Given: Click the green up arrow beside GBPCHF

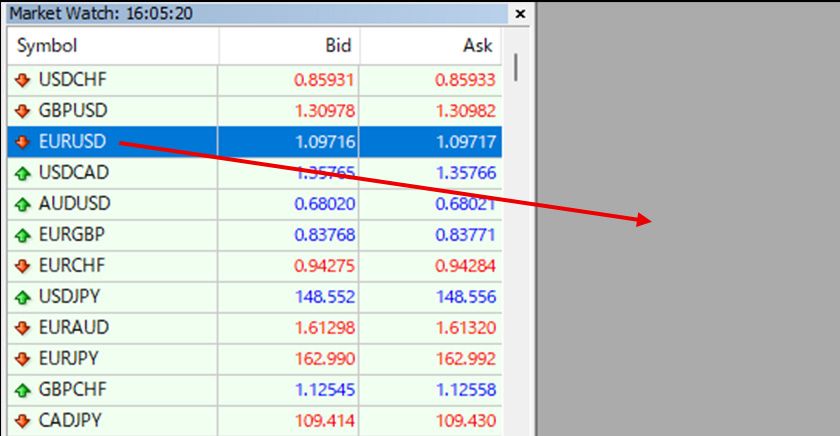Looking at the screenshot, I should pos(22,390).
